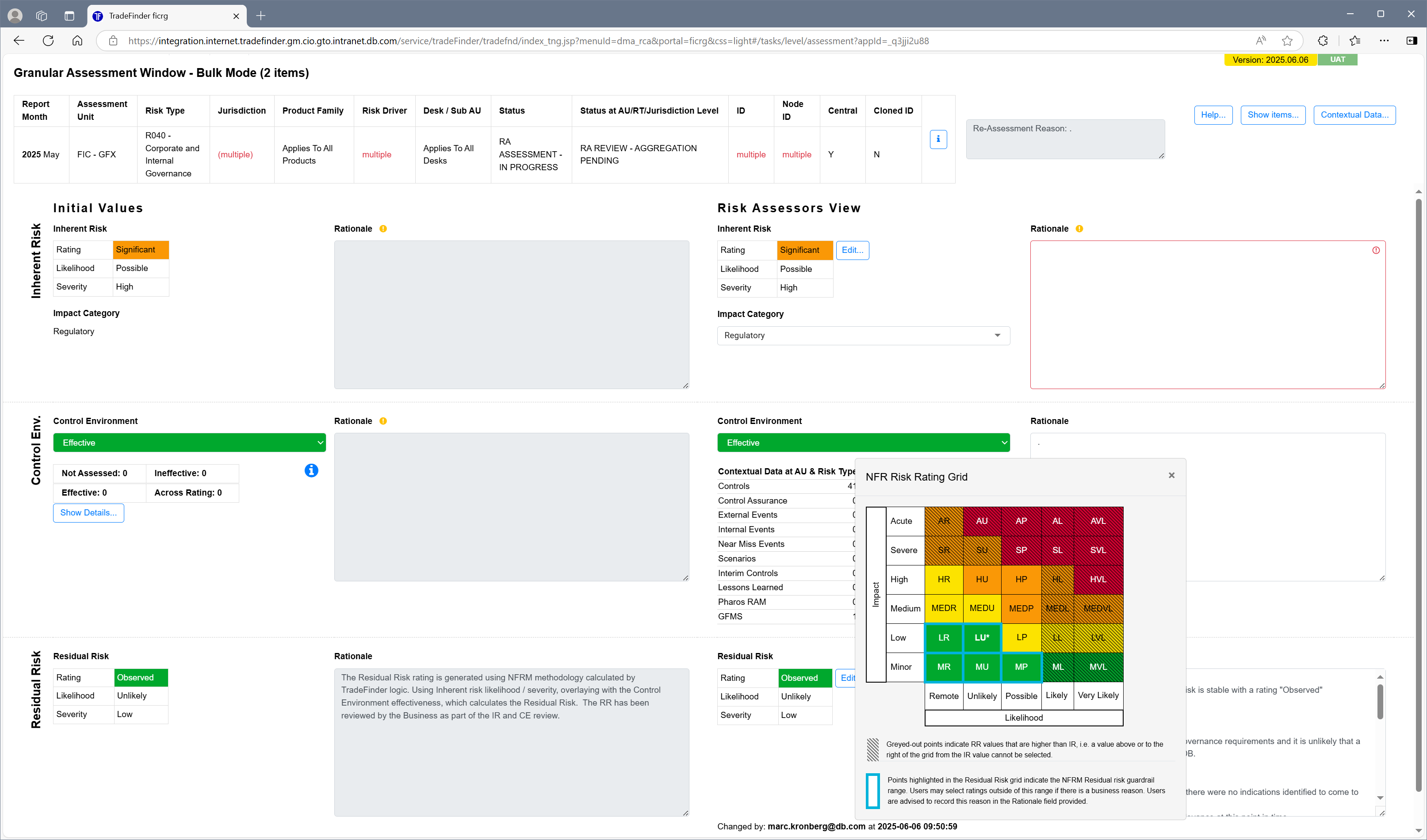Click the blue info icon in item table

[x=938, y=139]
